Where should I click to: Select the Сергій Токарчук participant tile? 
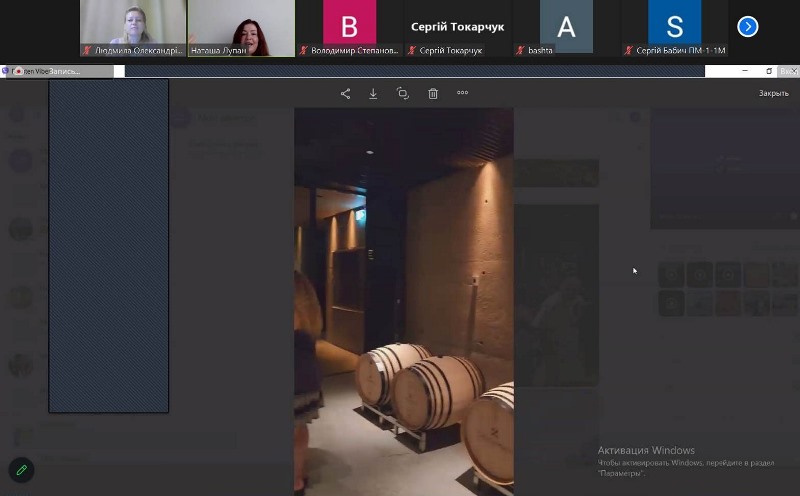[x=457, y=27]
